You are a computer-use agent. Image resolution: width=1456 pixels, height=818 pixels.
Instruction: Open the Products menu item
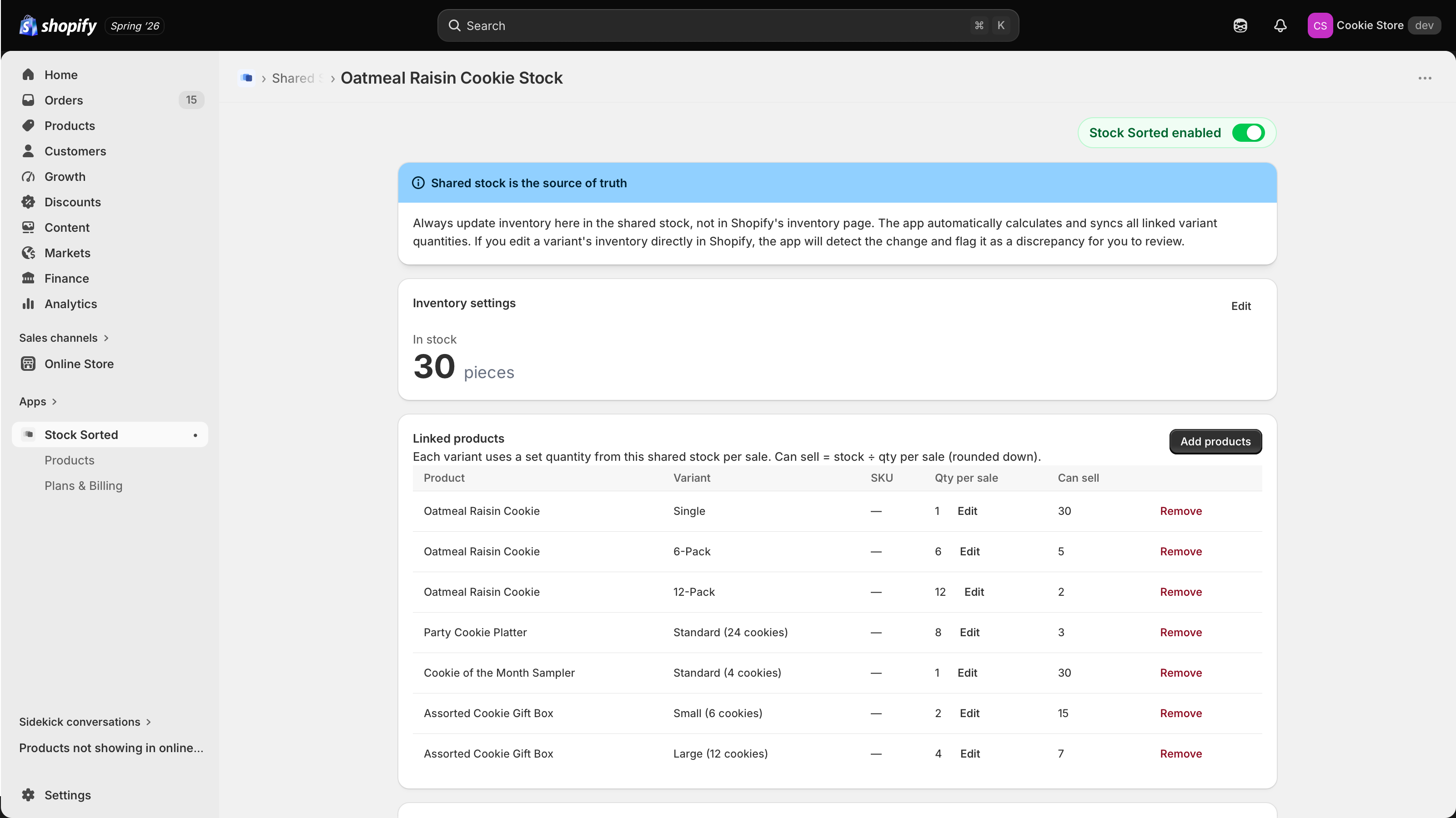tap(110, 125)
